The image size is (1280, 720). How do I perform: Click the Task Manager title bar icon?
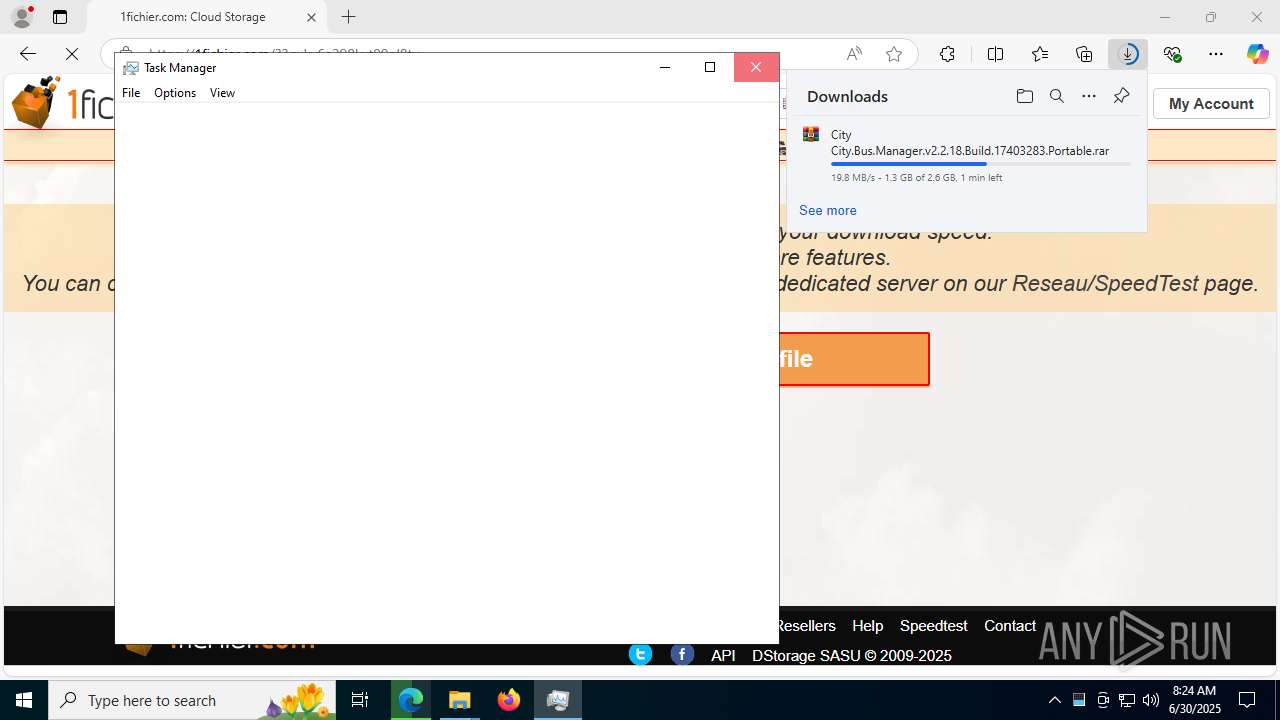[130, 68]
